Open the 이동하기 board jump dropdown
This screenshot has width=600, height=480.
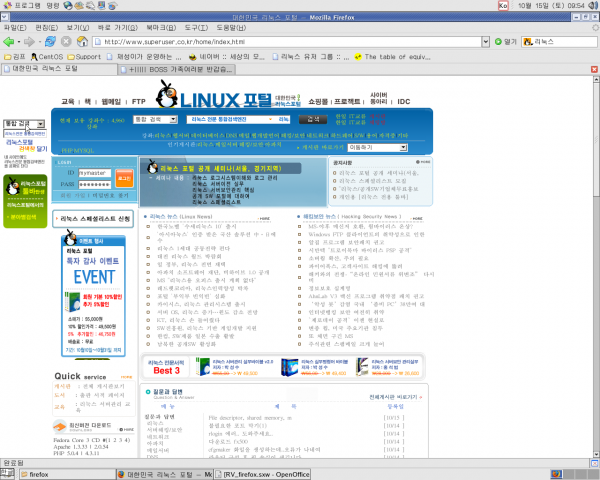click(x=377, y=147)
